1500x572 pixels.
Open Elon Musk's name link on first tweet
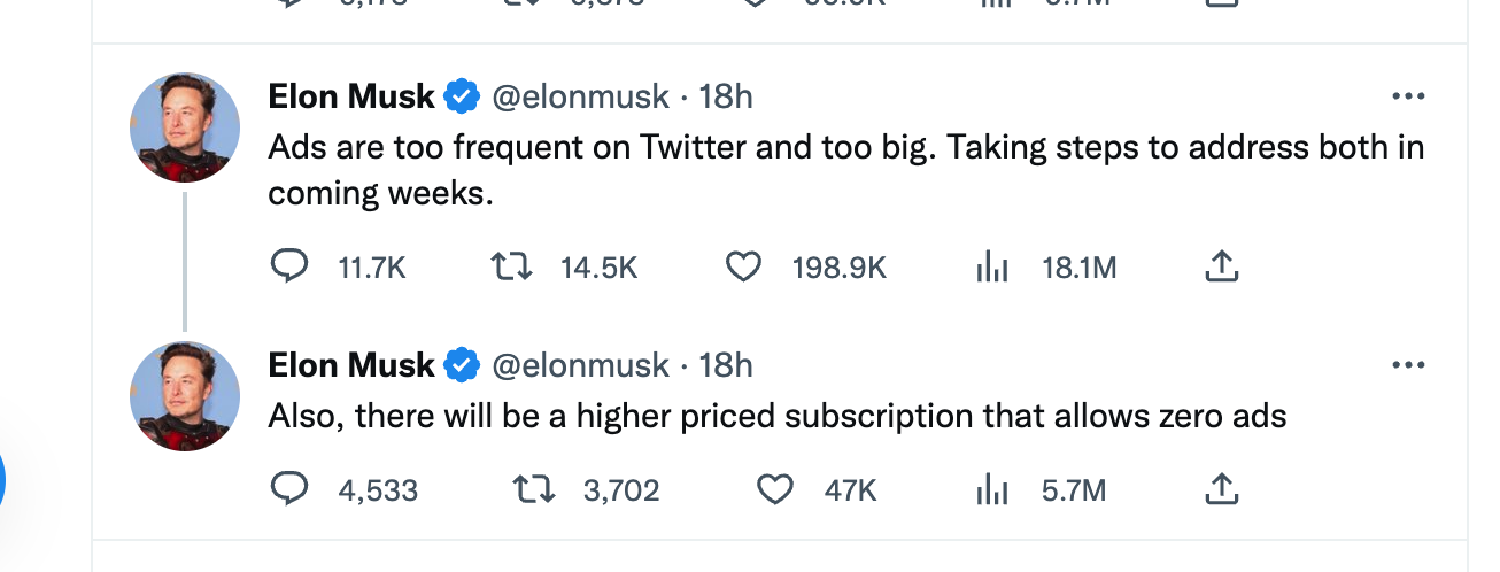351,97
